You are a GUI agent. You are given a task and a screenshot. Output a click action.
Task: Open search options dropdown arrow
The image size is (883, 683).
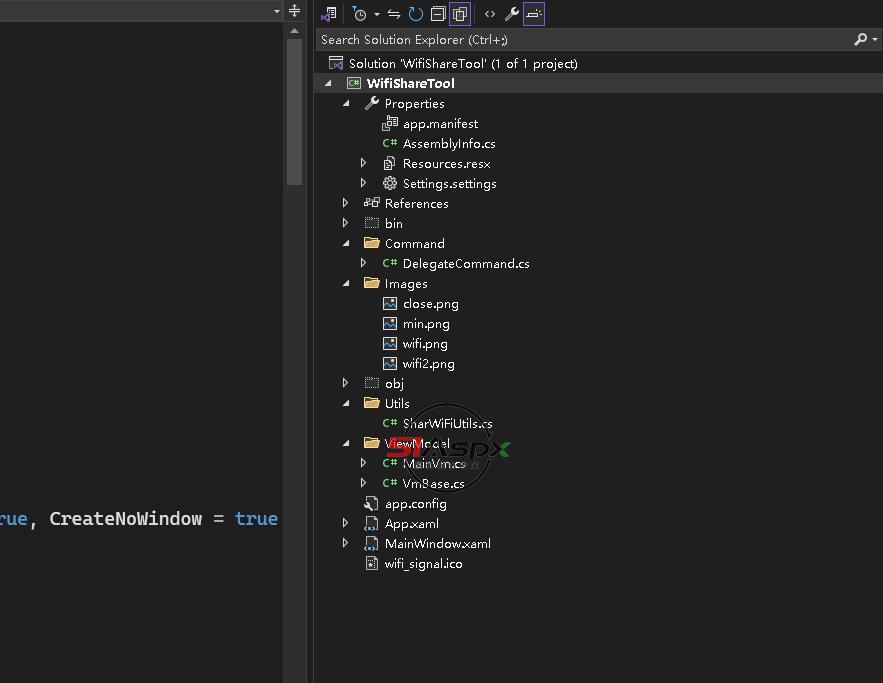click(x=875, y=39)
